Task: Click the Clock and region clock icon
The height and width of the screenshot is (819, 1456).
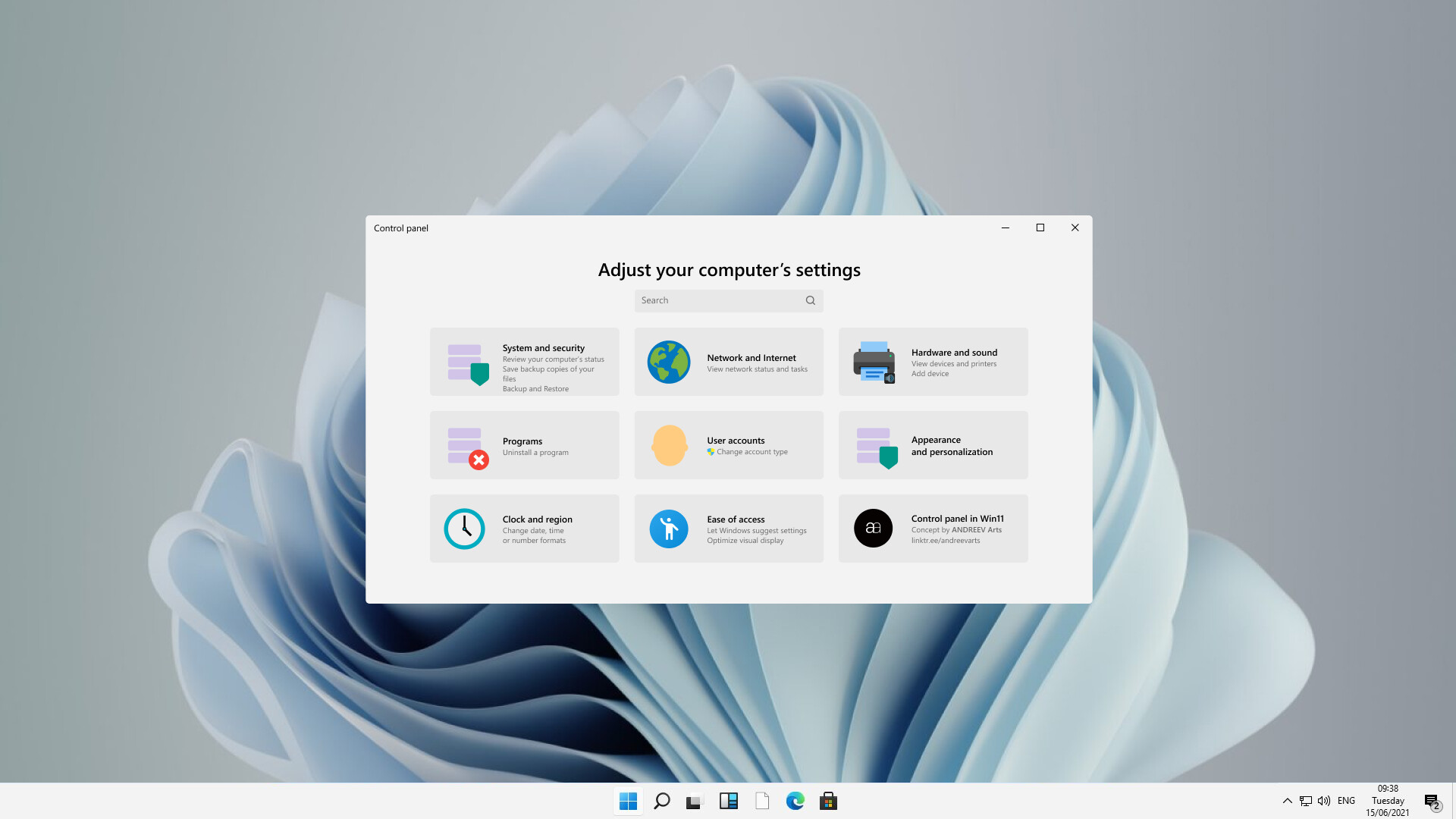Action: (464, 529)
